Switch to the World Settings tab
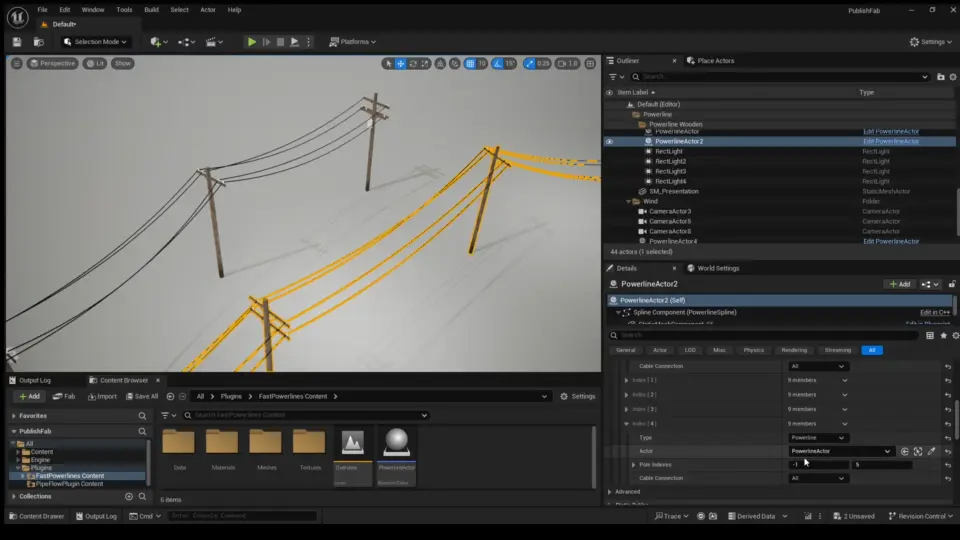 pos(718,268)
